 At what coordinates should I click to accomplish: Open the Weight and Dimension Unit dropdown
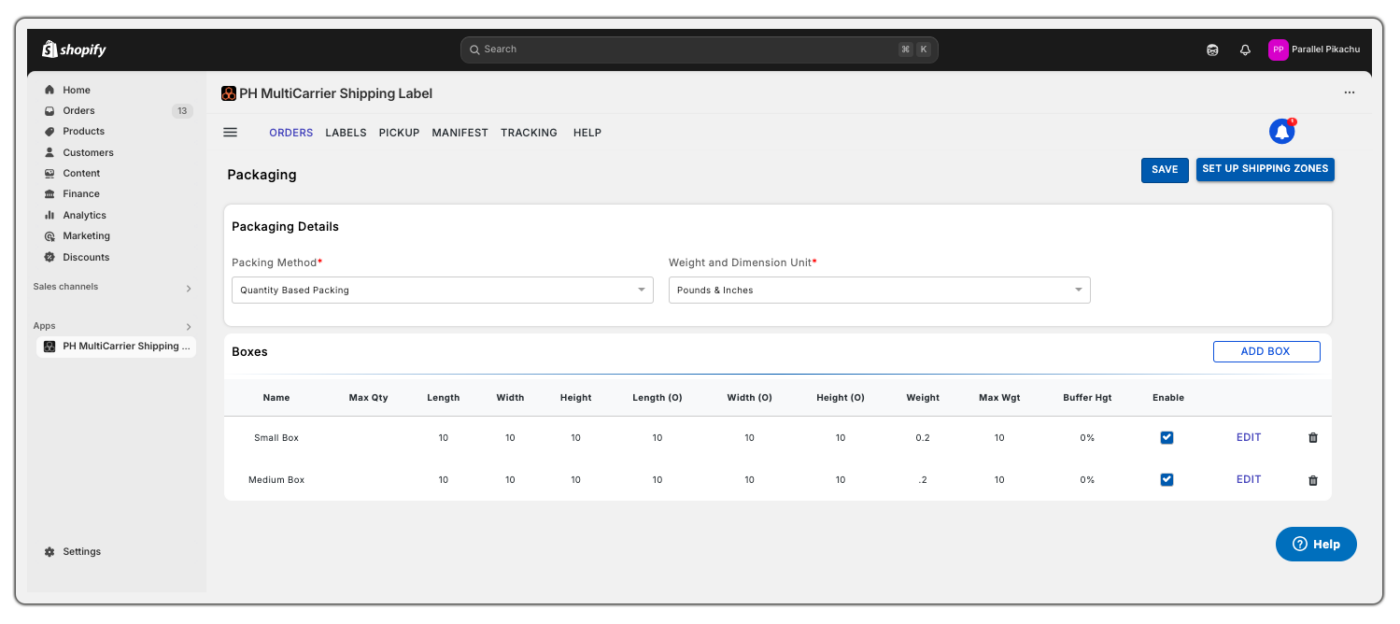pos(879,290)
